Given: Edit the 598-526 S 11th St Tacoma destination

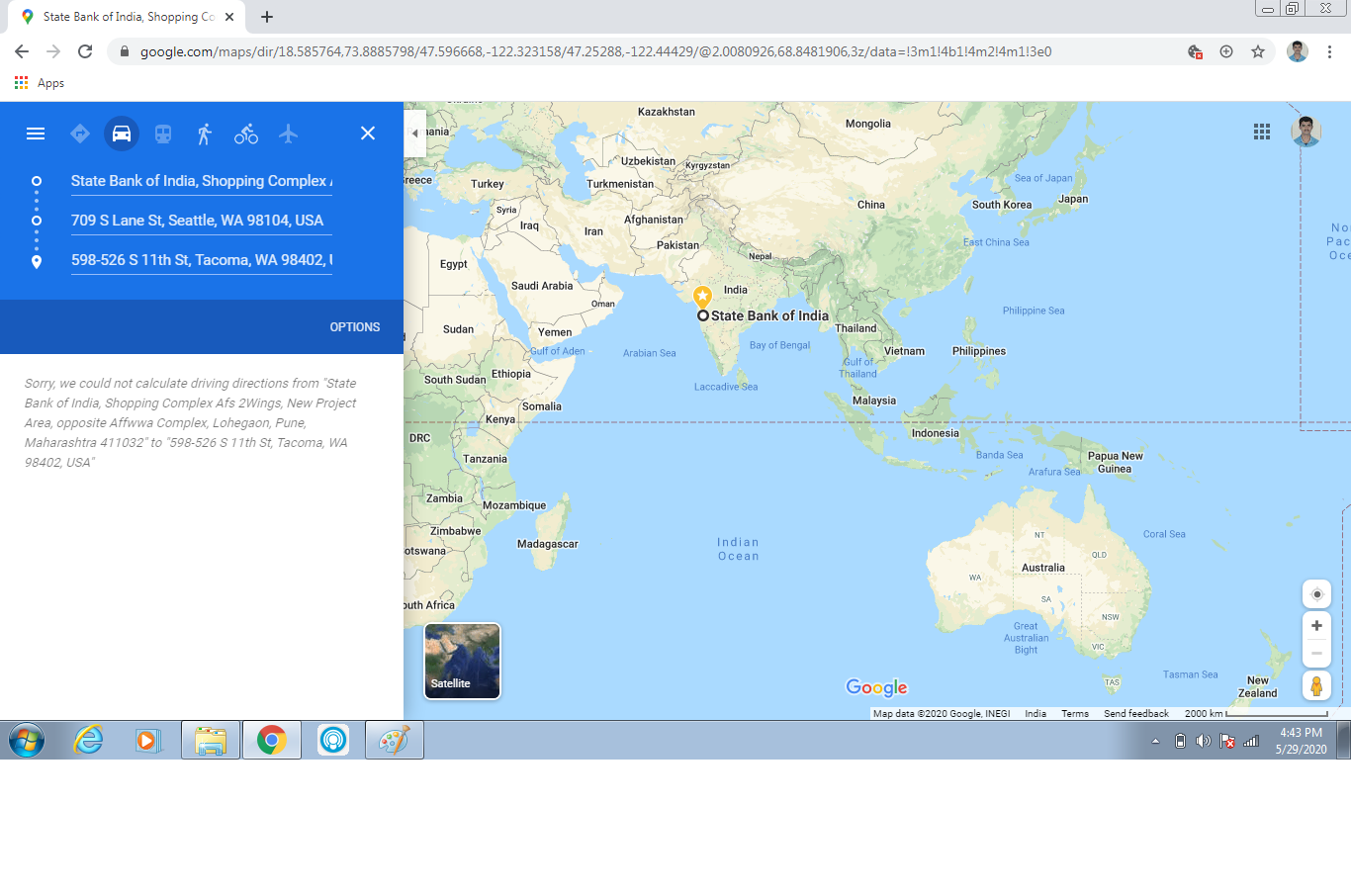Looking at the screenshot, I should (202, 260).
